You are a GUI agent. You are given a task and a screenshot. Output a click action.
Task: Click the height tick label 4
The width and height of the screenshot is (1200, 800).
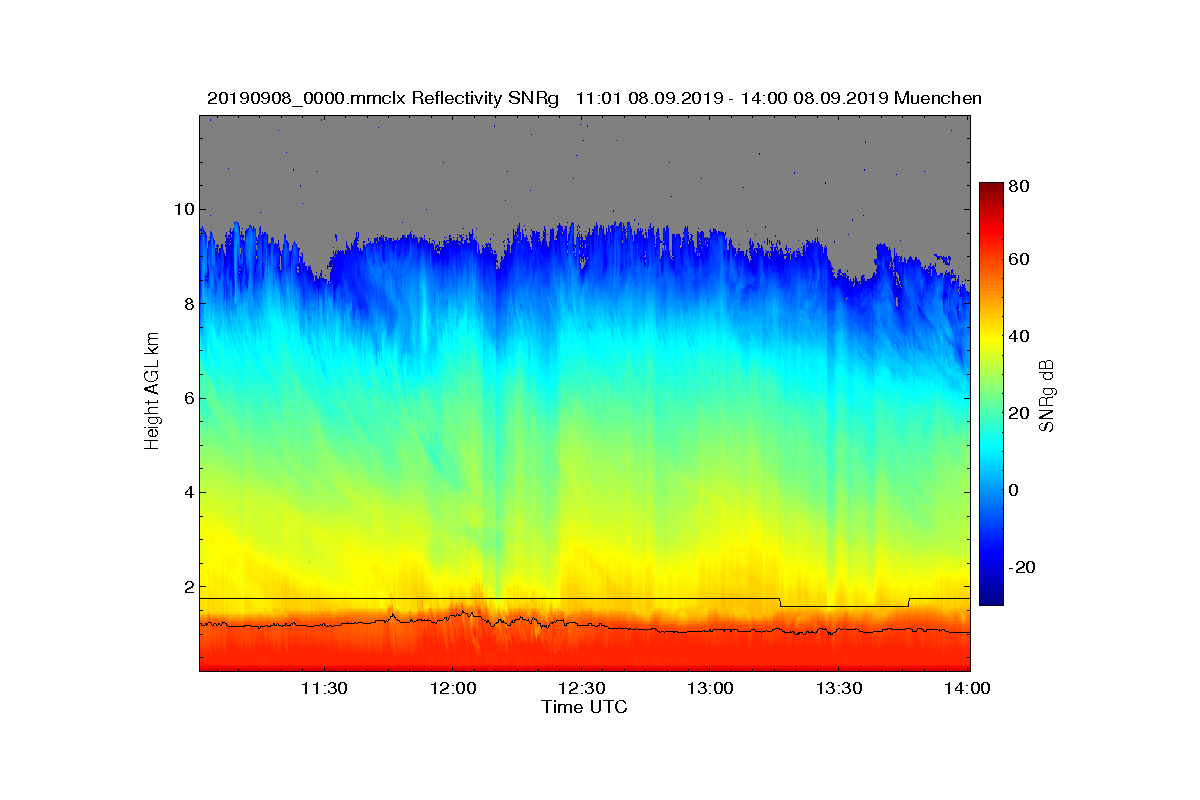tap(187, 492)
